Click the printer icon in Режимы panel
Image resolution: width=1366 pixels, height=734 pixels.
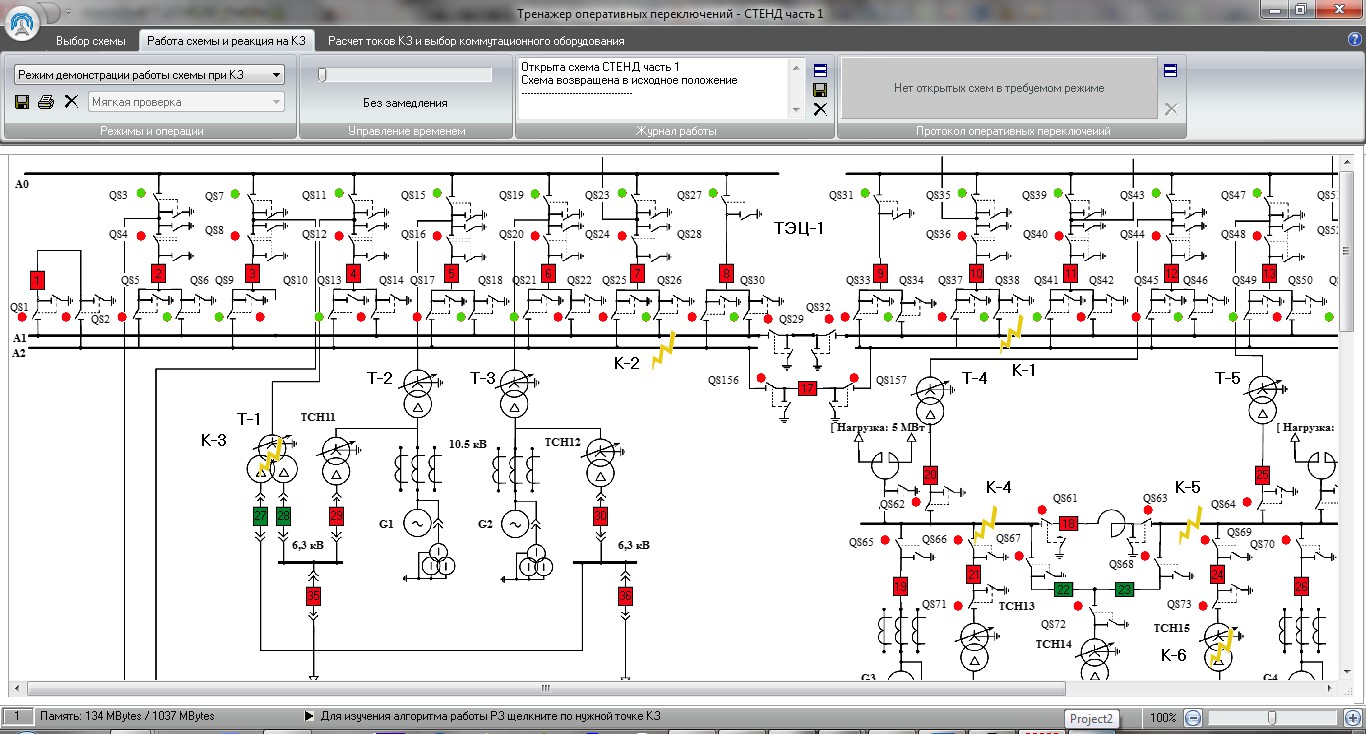click(46, 102)
